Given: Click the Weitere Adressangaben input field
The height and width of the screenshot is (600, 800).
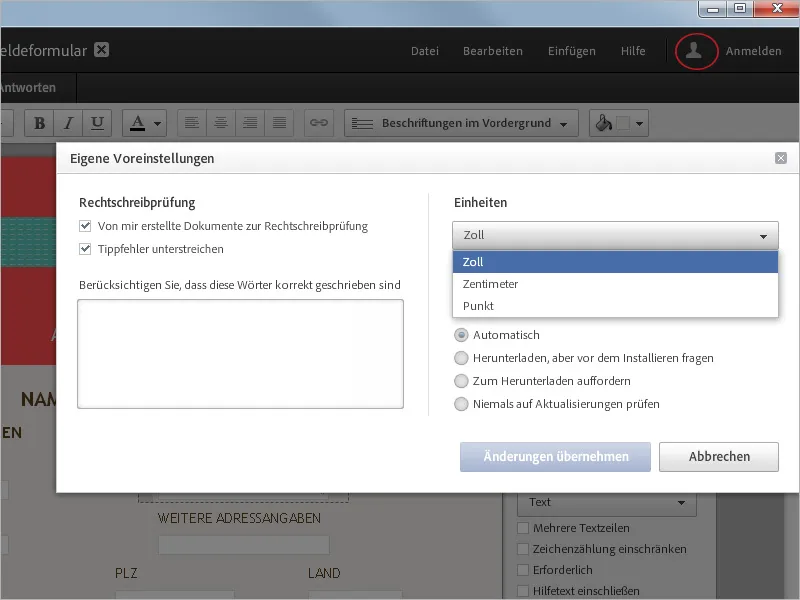Looking at the screenshot, I should point(244,545).
